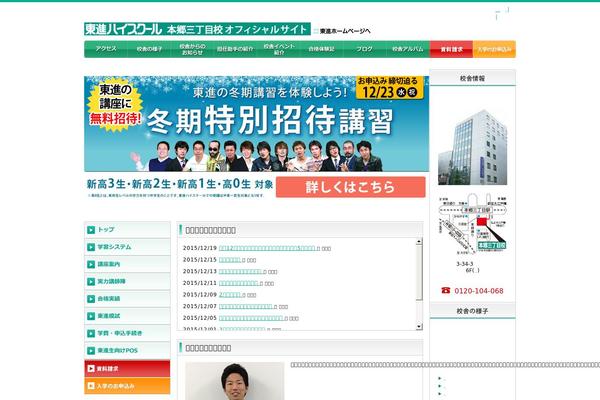Image resolution: width=600 pixels, height=400 pixels.
Task: Open the news link dated 2015/12/07
Action: point(246,306)
